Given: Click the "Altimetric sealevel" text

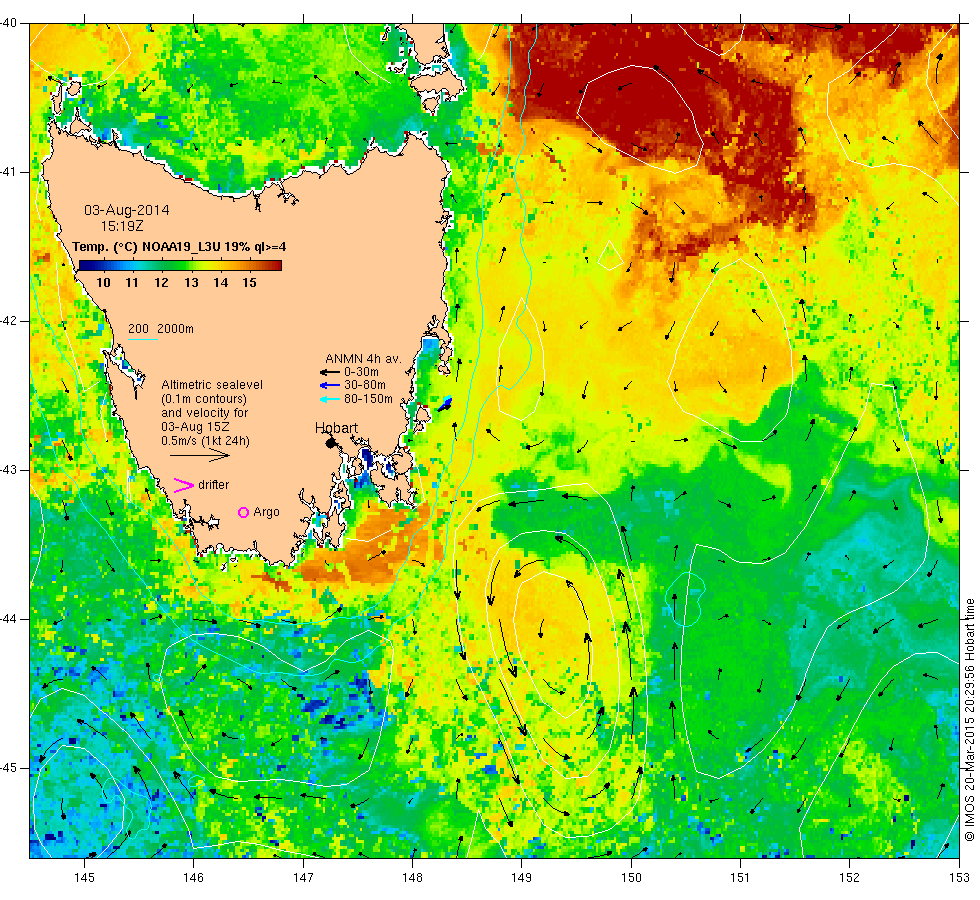Looking at the screenshot, I should [x=212, y=385].
